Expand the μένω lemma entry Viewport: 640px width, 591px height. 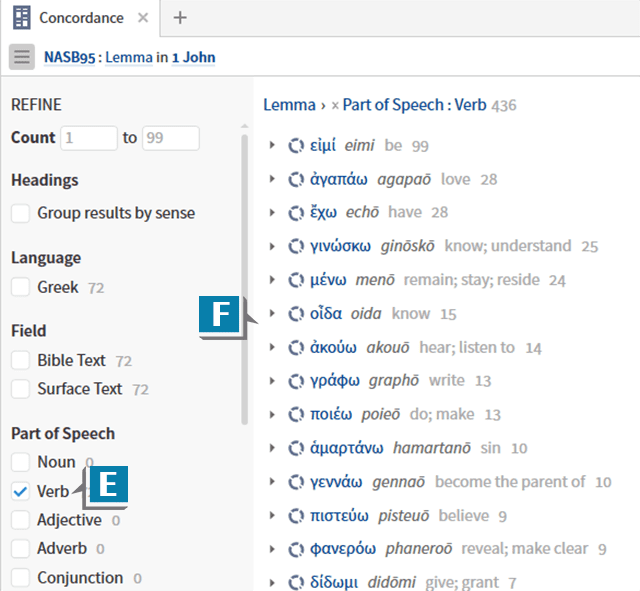pos(272,280)
